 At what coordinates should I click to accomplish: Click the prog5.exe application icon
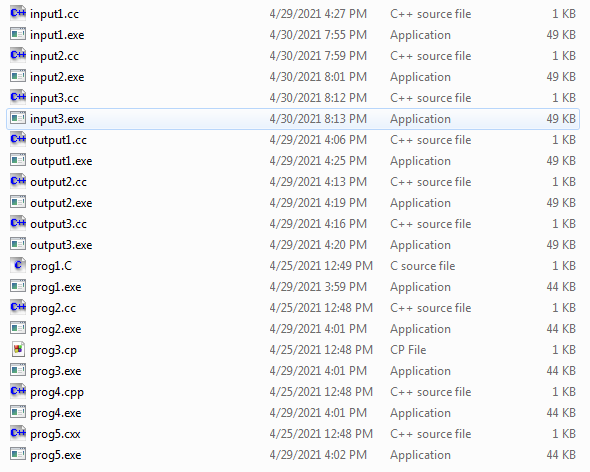point(18,454)
